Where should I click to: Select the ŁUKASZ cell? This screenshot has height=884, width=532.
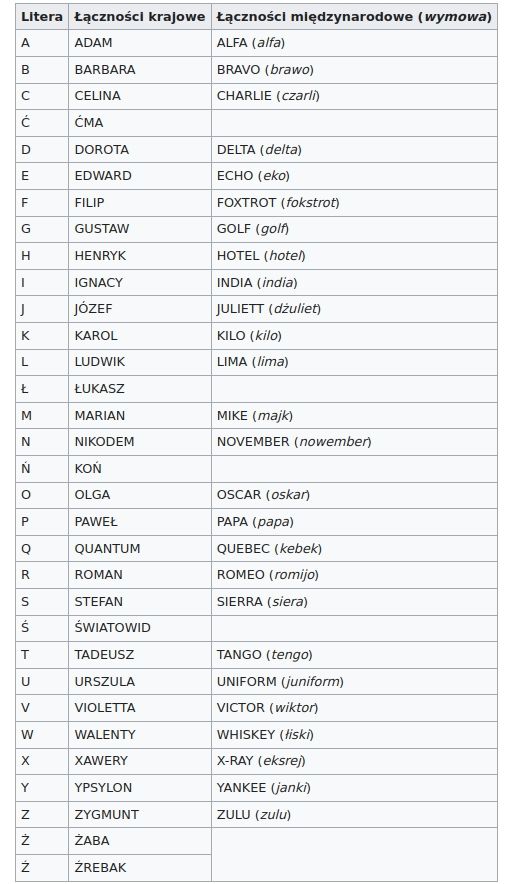coord(140,388)
